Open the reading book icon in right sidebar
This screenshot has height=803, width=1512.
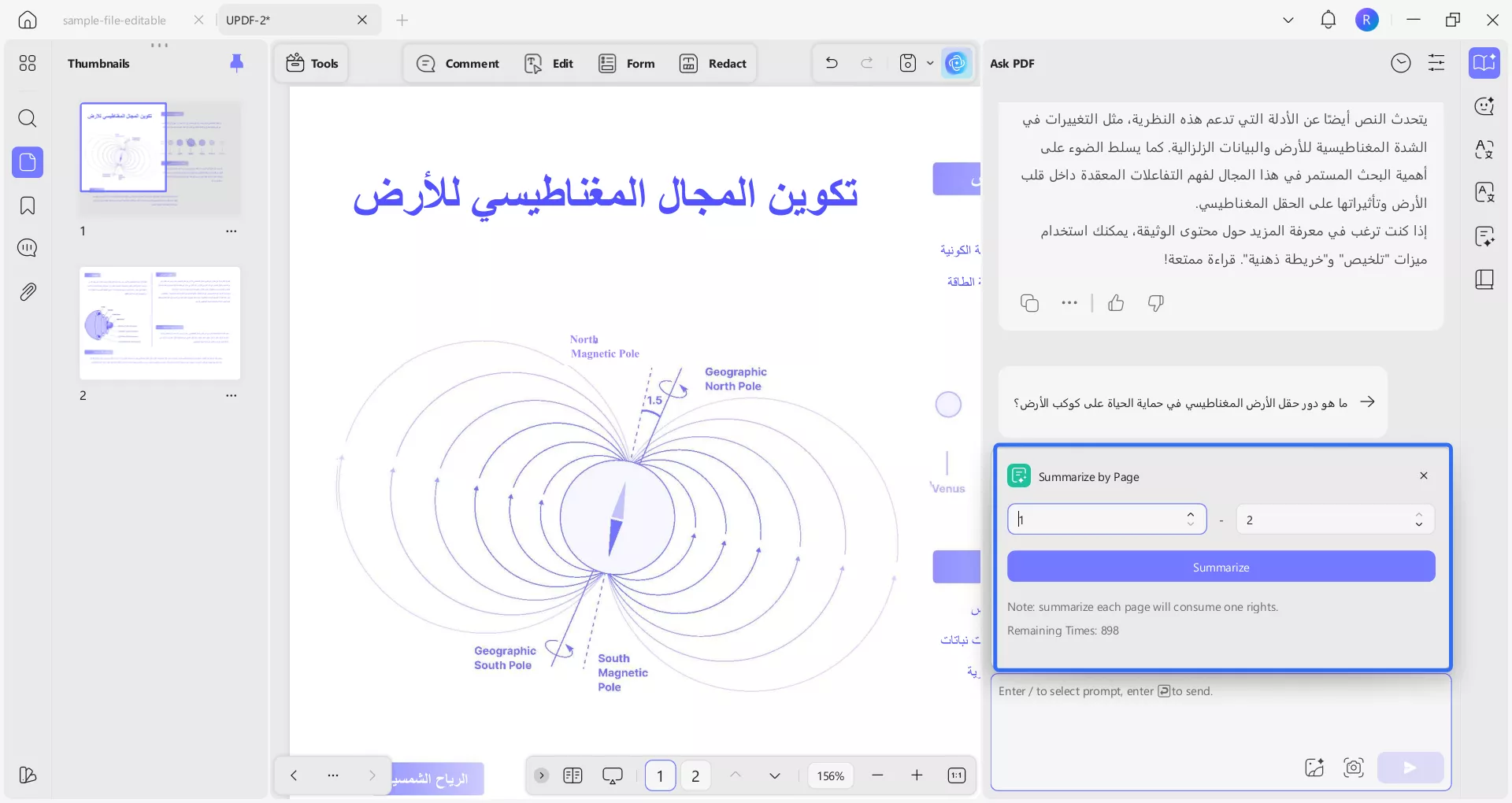click(x=1484, y=279)
